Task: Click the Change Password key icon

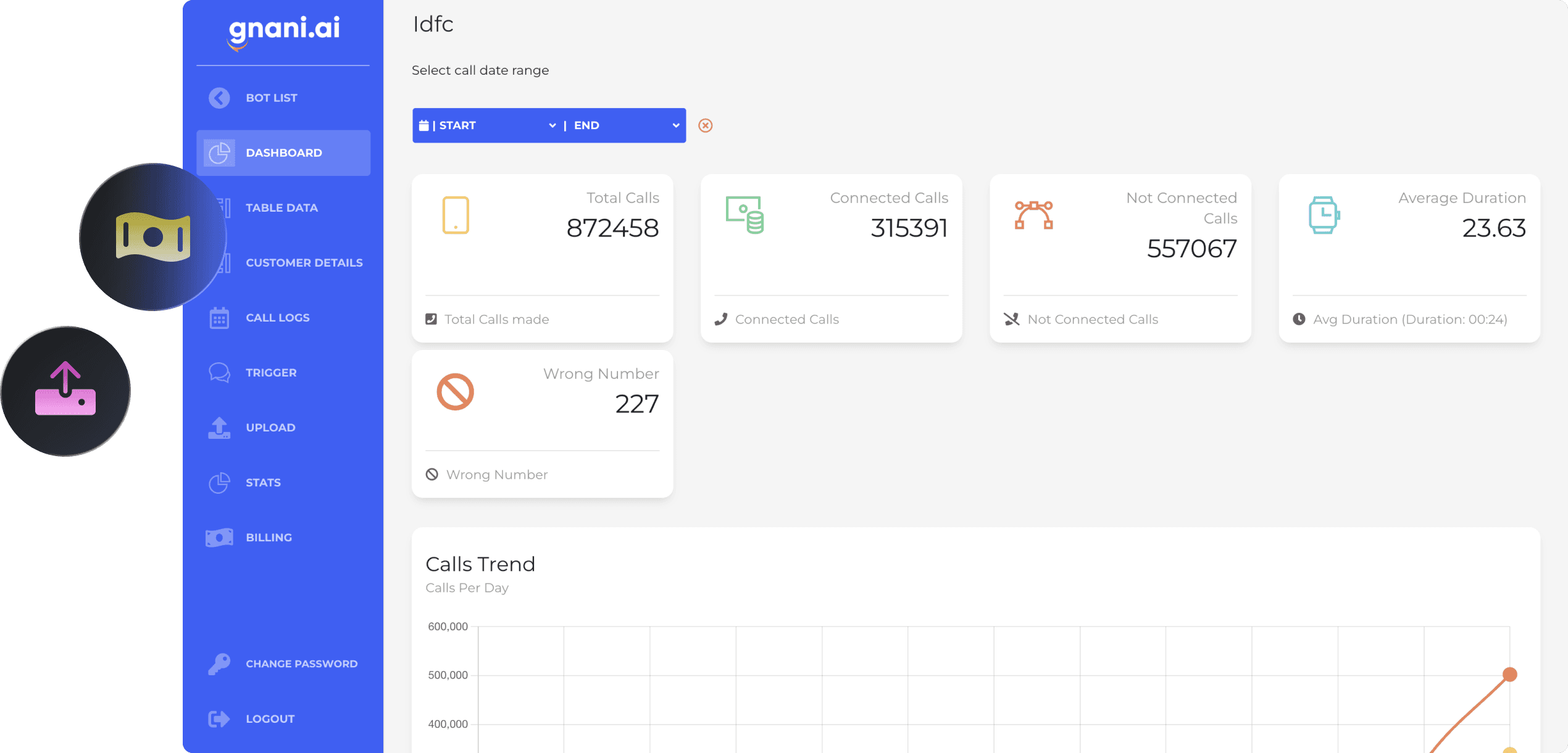Action: coord(219,664)
